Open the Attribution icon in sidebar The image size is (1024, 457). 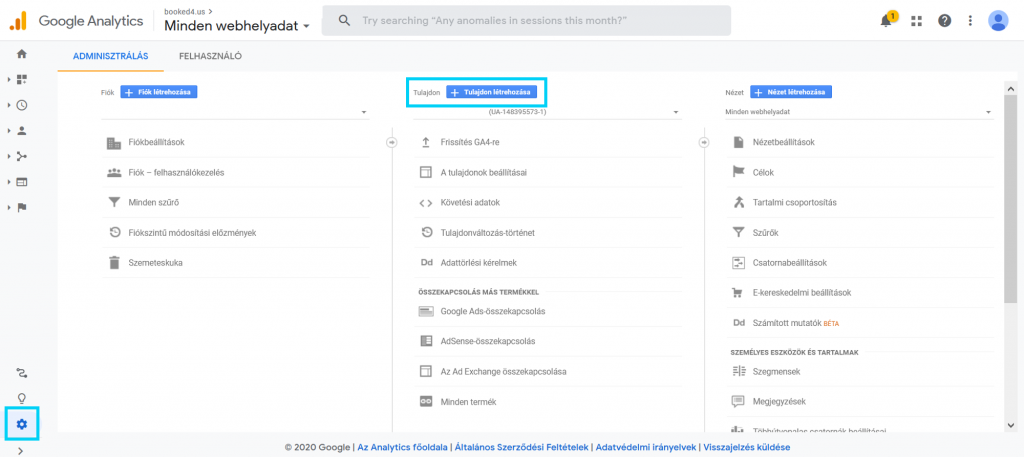pyautogui.click(x=22, y=373)
